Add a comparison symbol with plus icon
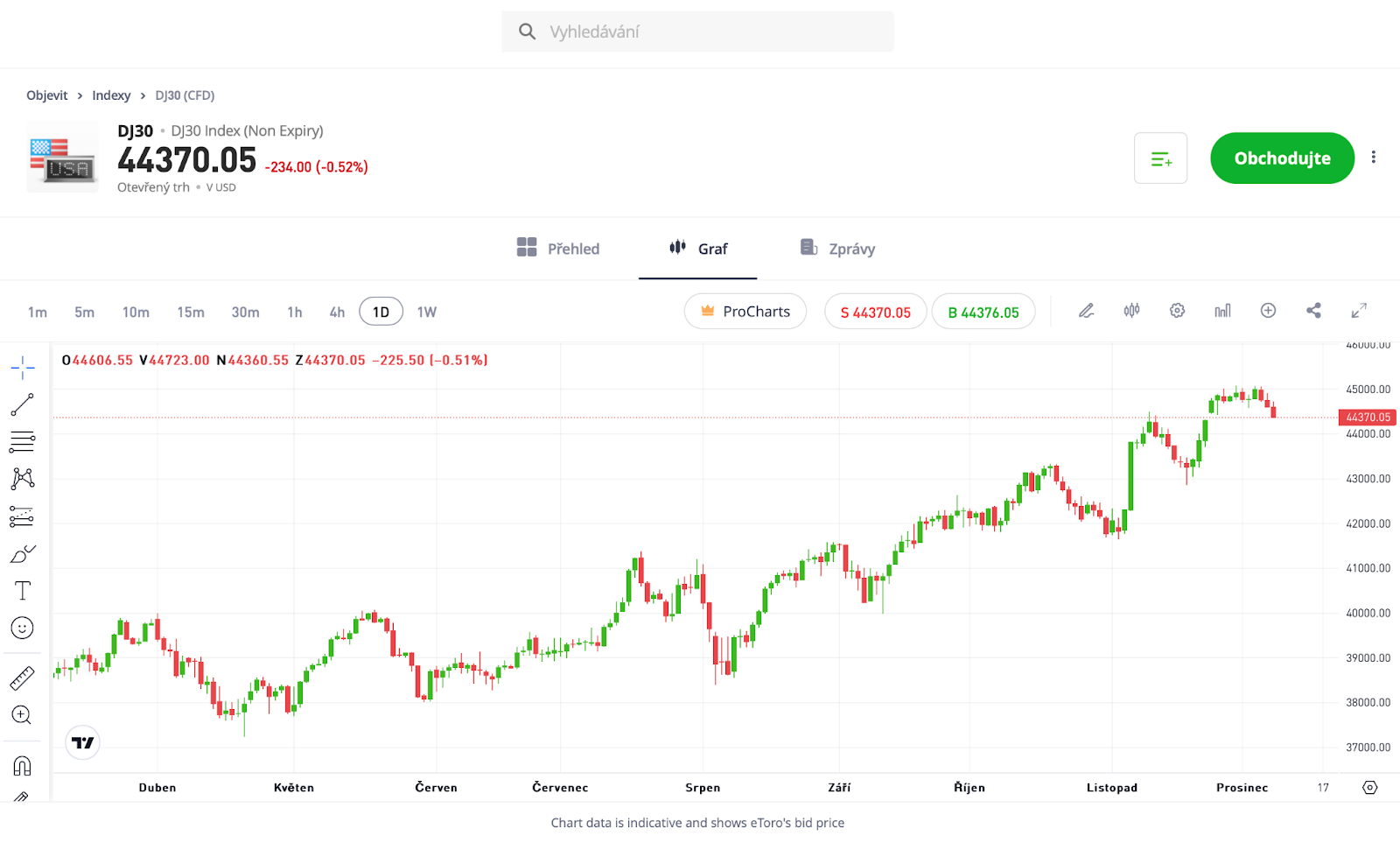 [x=1269, y=311]
